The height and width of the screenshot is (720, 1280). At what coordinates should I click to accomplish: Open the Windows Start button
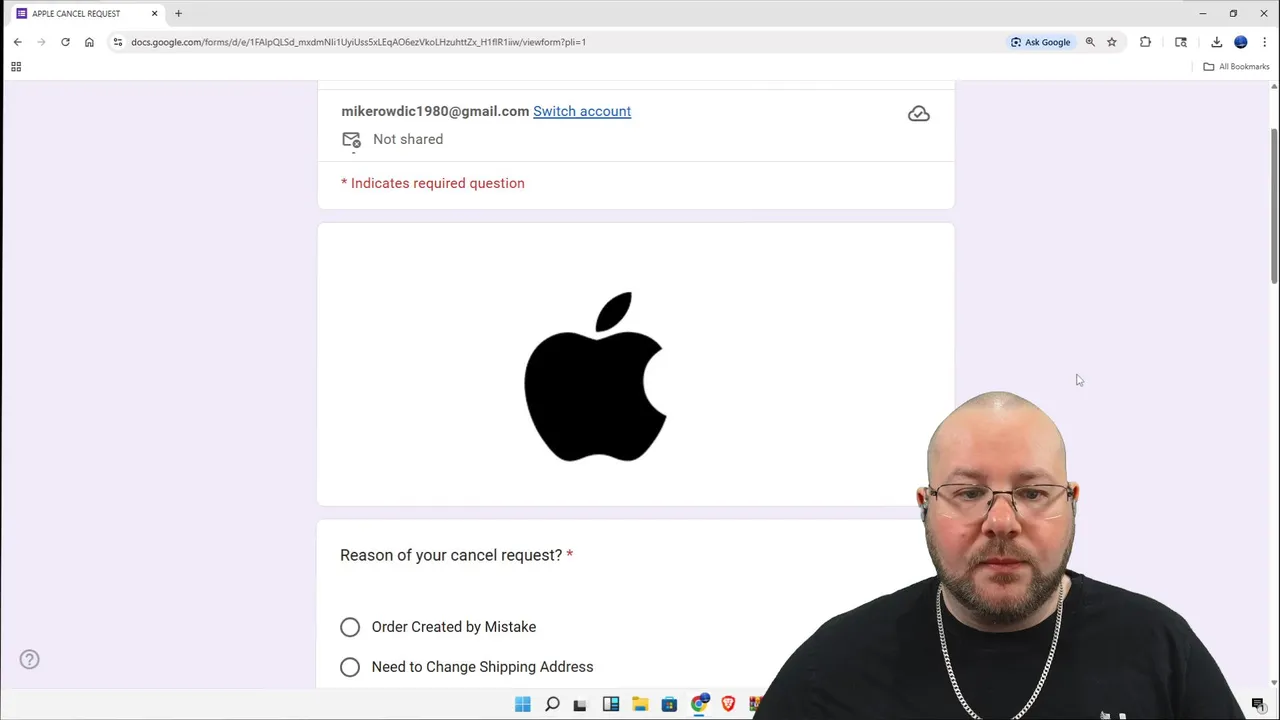pyautogui.click(x=523, y=704)
